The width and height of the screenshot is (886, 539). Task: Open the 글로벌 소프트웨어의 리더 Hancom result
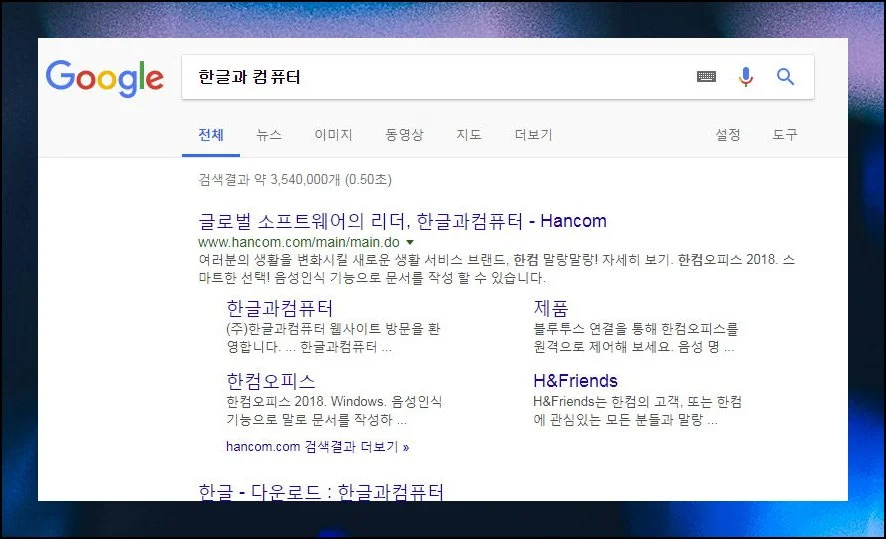pyautogui.click(x=402, y=221)
